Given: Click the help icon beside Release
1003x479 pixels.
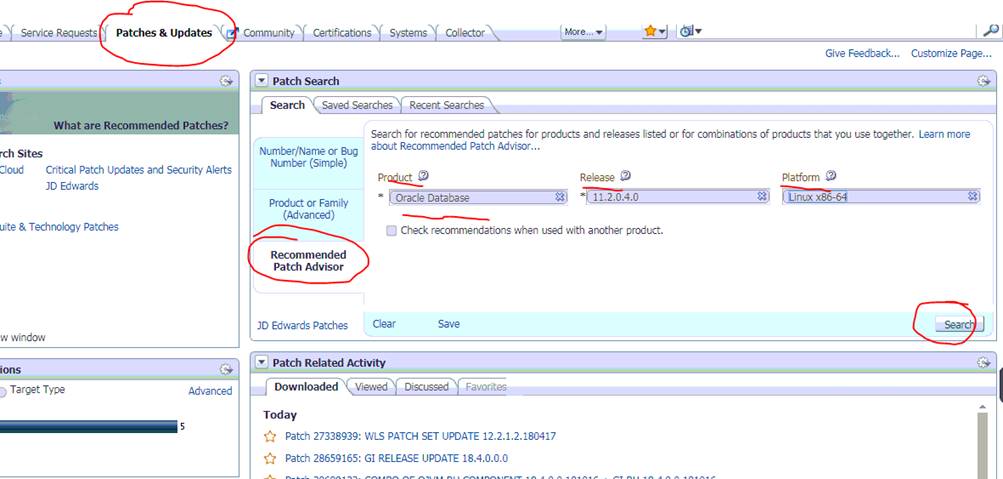Looking at the screenshot, I should (x=625, y=176).
